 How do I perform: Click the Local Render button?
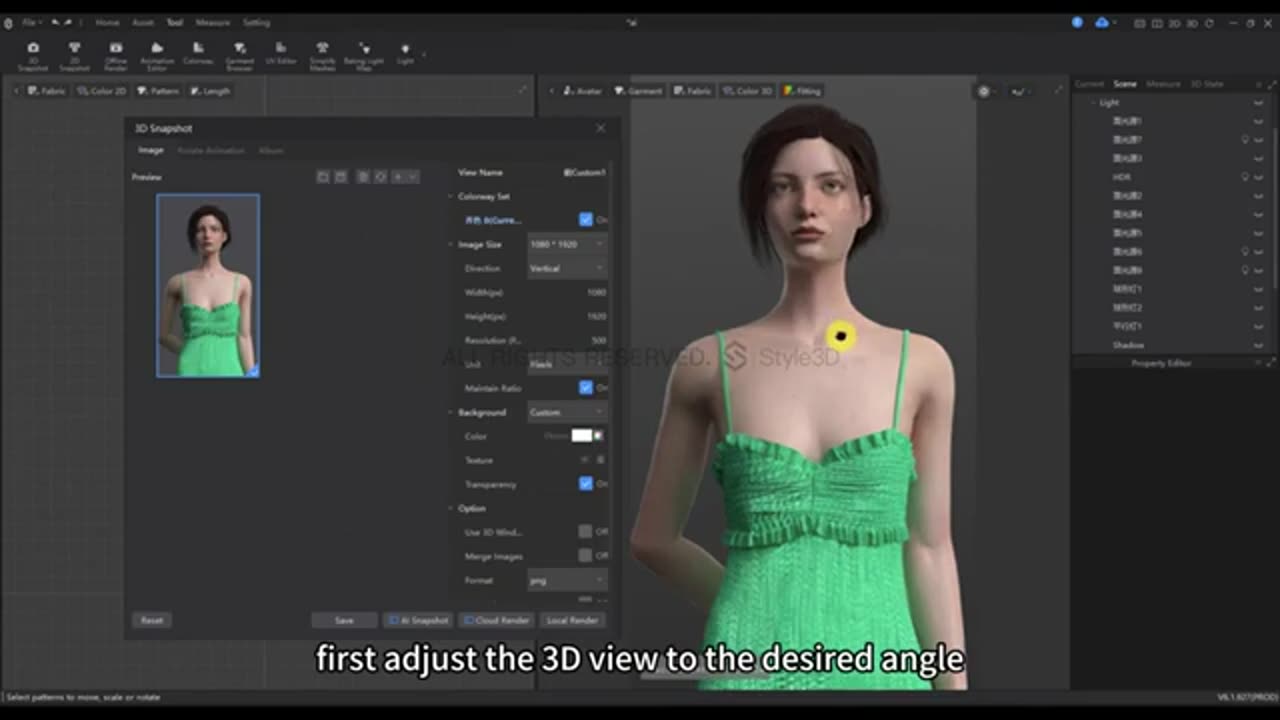pos(572,620)
